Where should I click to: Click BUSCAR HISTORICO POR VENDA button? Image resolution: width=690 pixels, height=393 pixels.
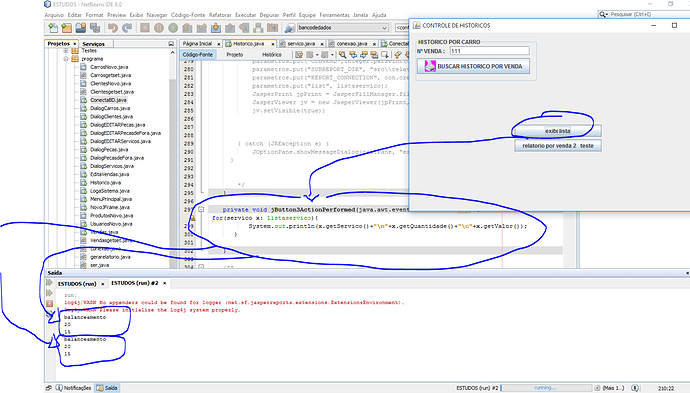(473, 66)
